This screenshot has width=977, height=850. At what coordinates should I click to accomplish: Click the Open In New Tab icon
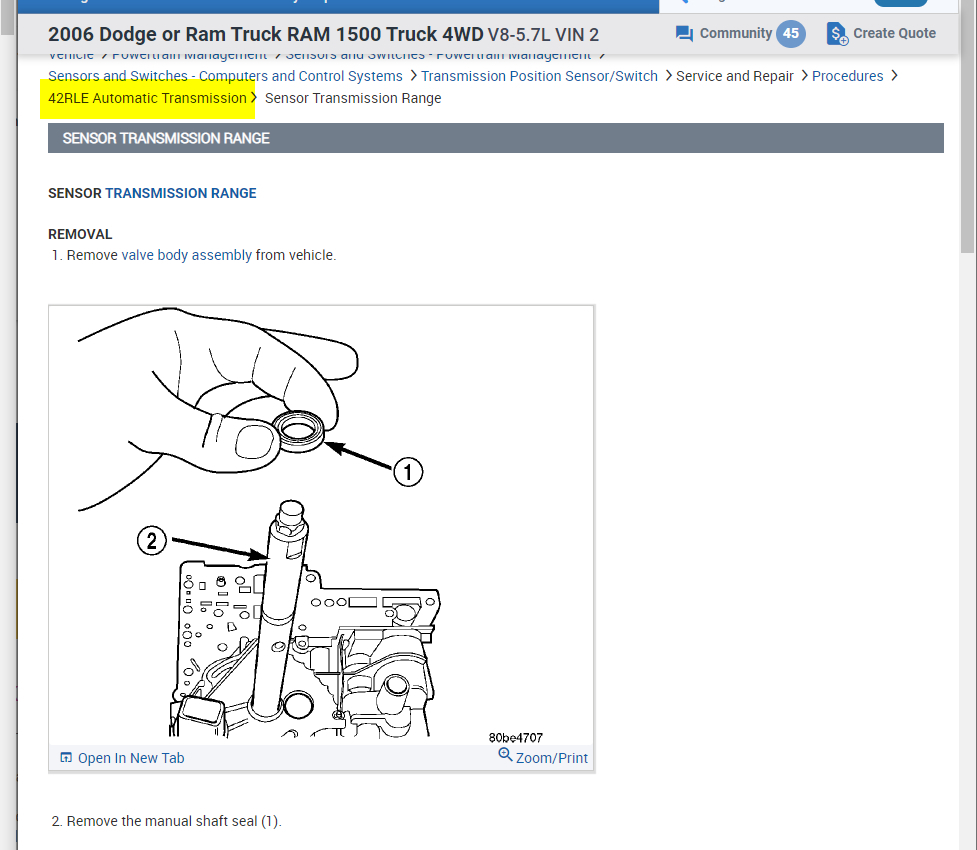[x=66, y=757]
